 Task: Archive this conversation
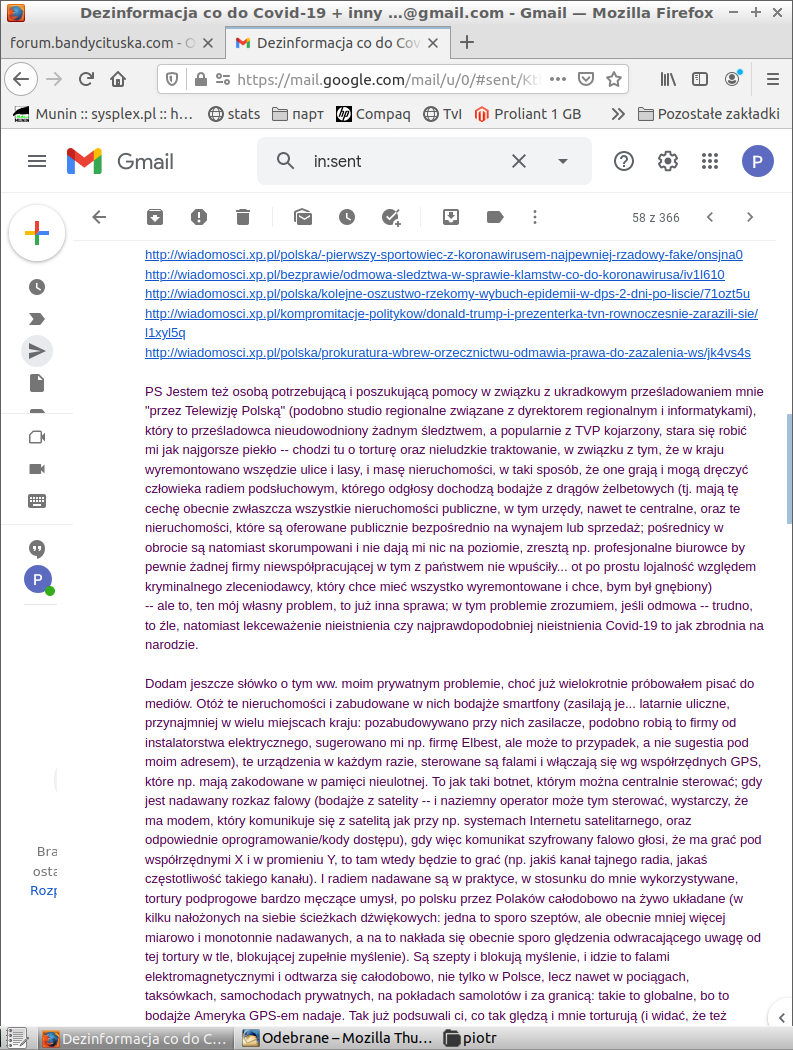[x=155, y=217]
